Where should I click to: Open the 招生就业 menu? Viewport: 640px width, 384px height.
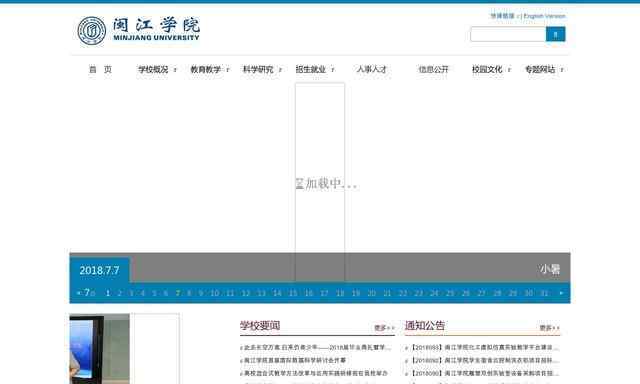click(311, 69)
